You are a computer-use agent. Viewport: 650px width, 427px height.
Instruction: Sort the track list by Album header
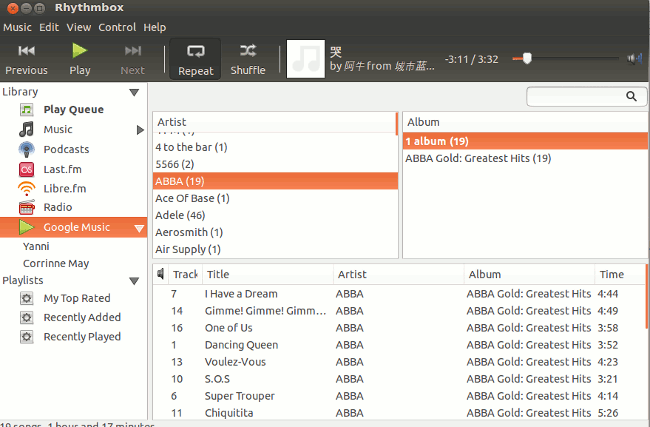529,274
